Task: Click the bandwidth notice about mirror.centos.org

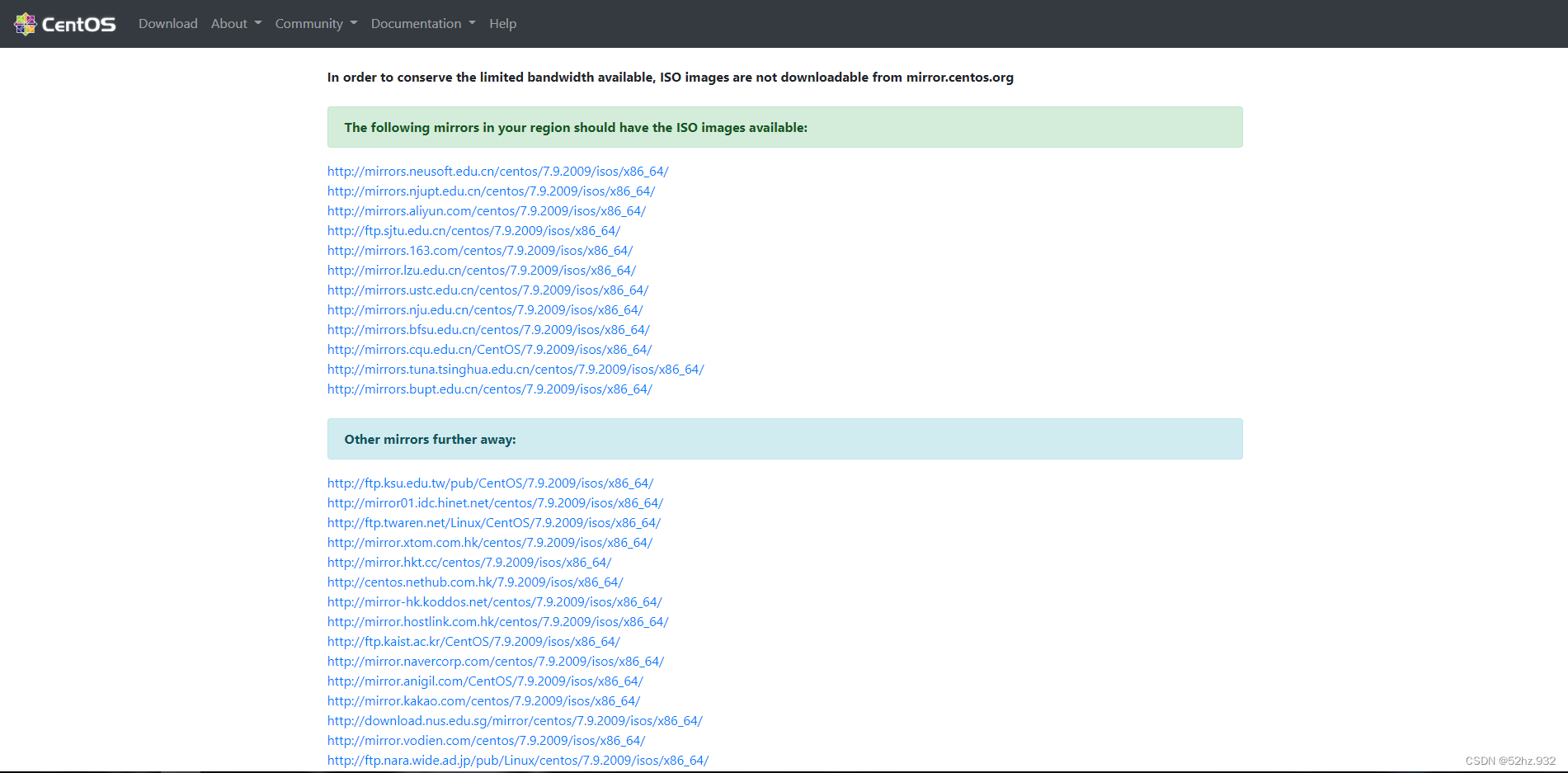Action: tap(671, 78)
